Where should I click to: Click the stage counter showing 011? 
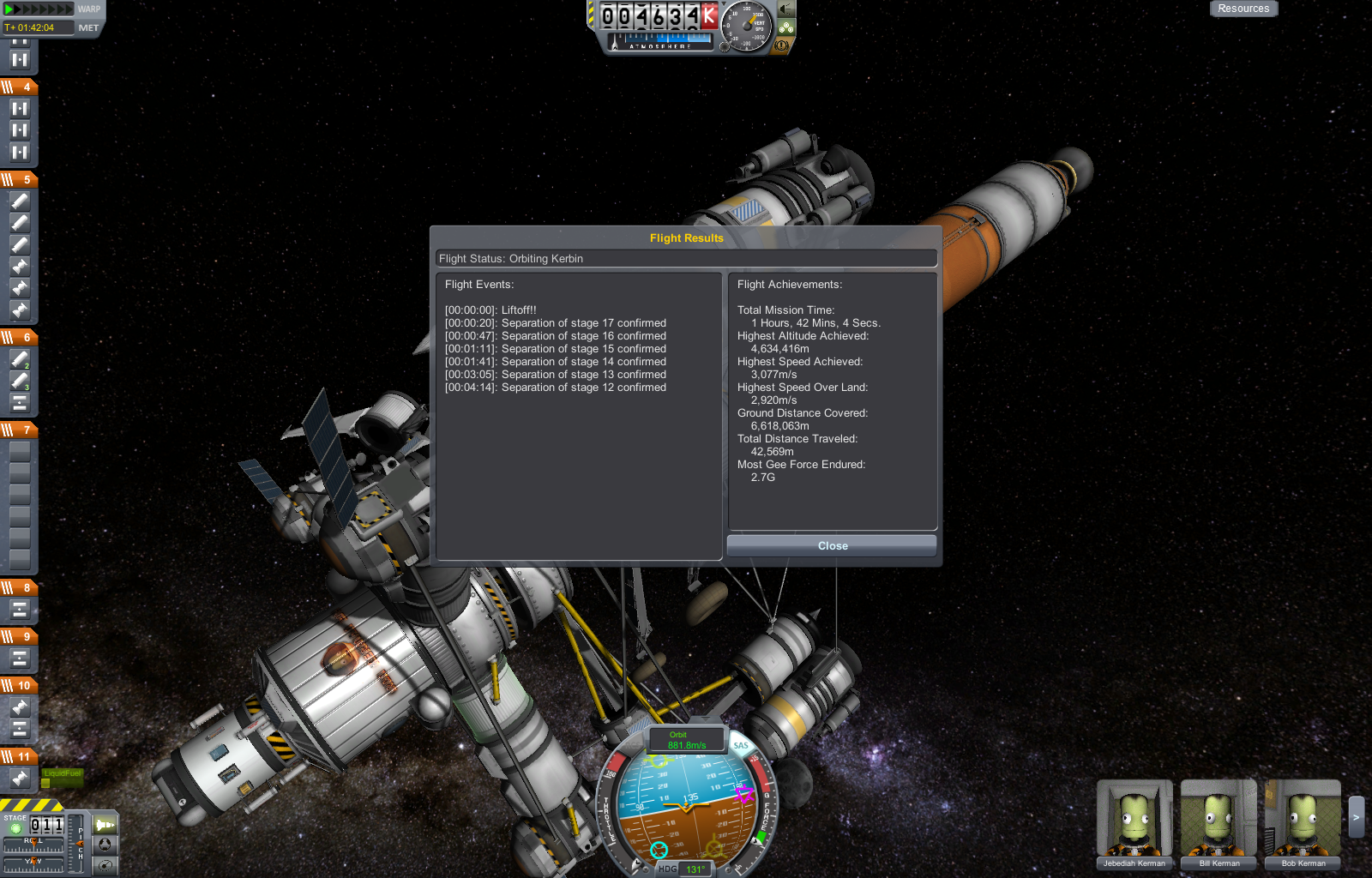pyautogui.click(x=46, y=825)
